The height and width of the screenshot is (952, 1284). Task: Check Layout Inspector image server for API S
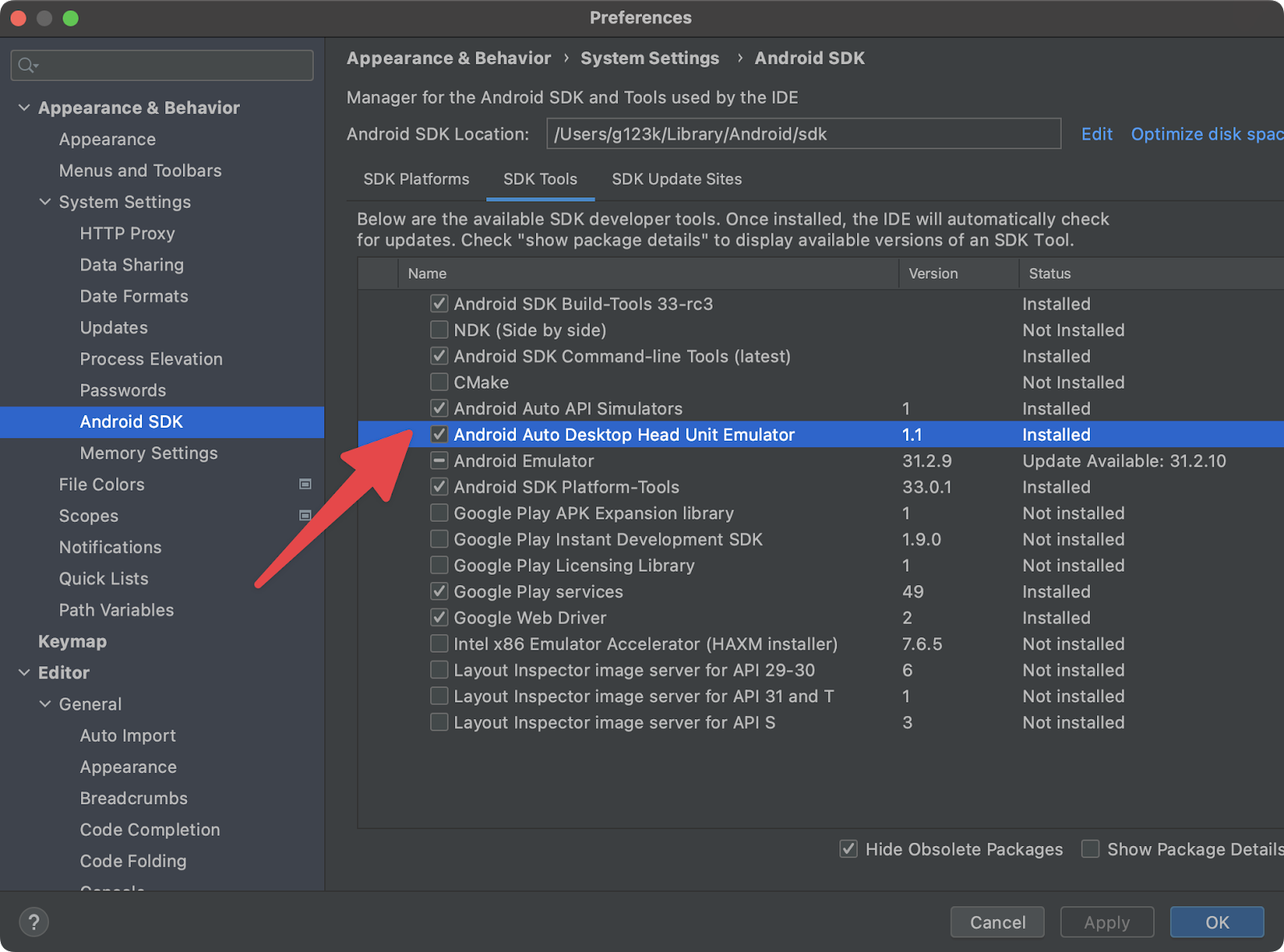439,722
